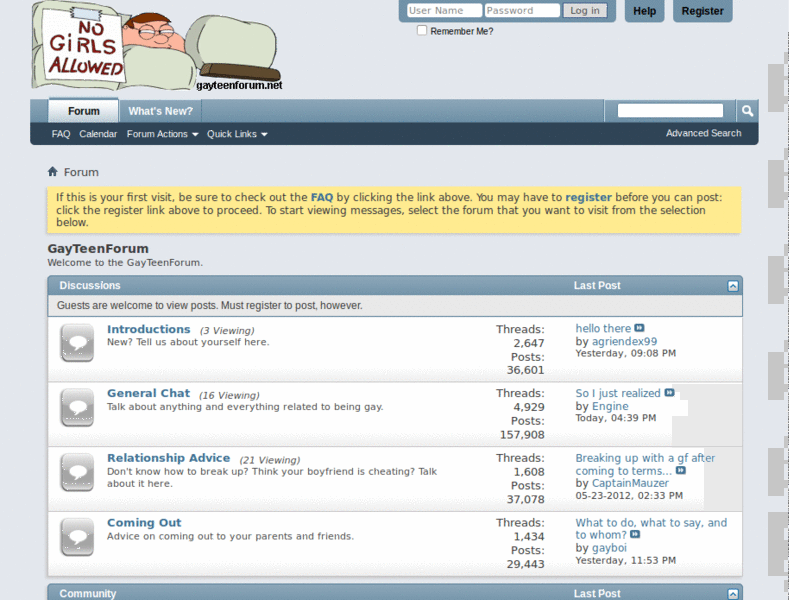
Task: Toggle the Remember Me checkbox
Action: click(x=422, y=31)
